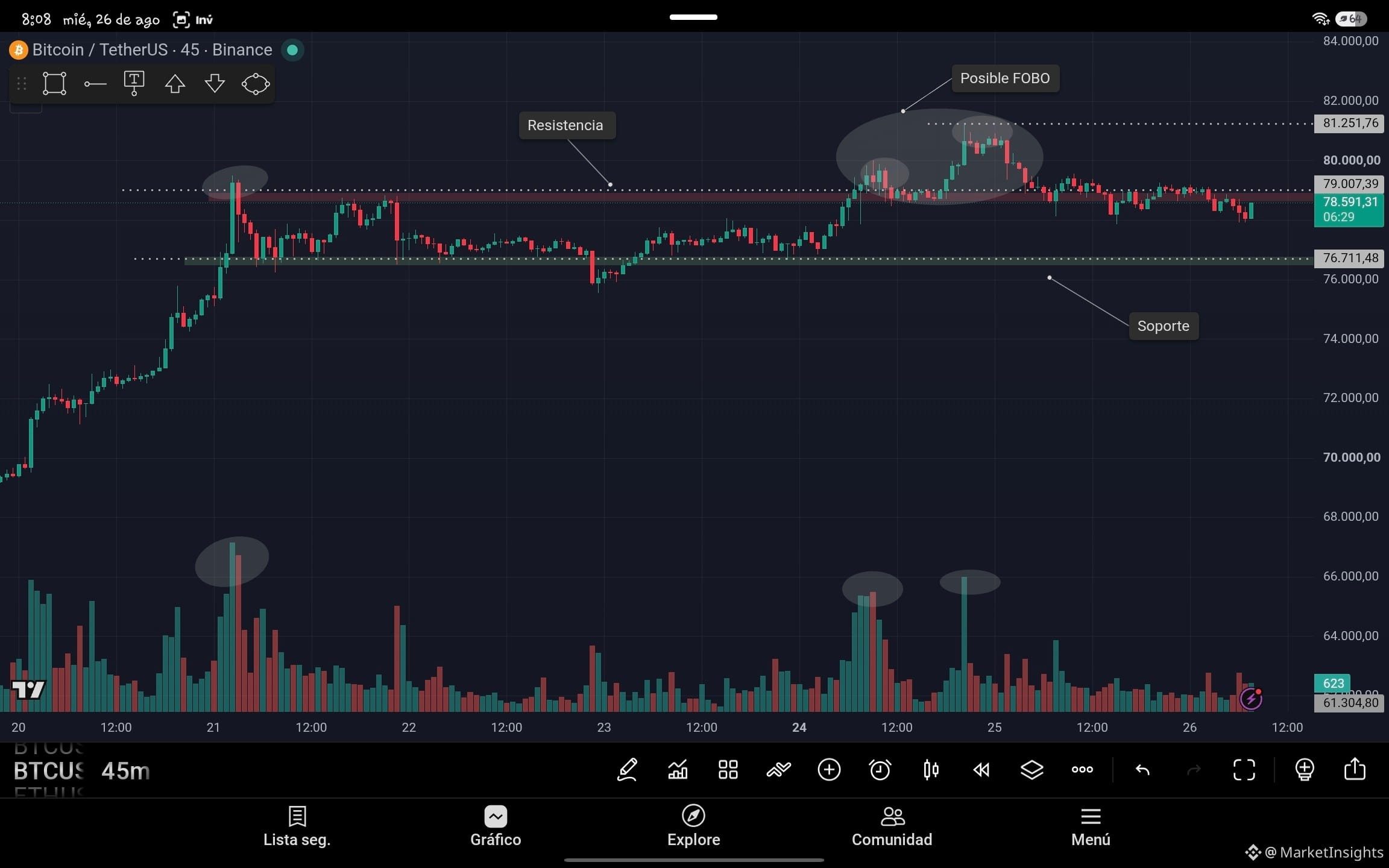1389x868 pixels.
Task: Switch to Lista seg. tab
Action: (297, 826)
